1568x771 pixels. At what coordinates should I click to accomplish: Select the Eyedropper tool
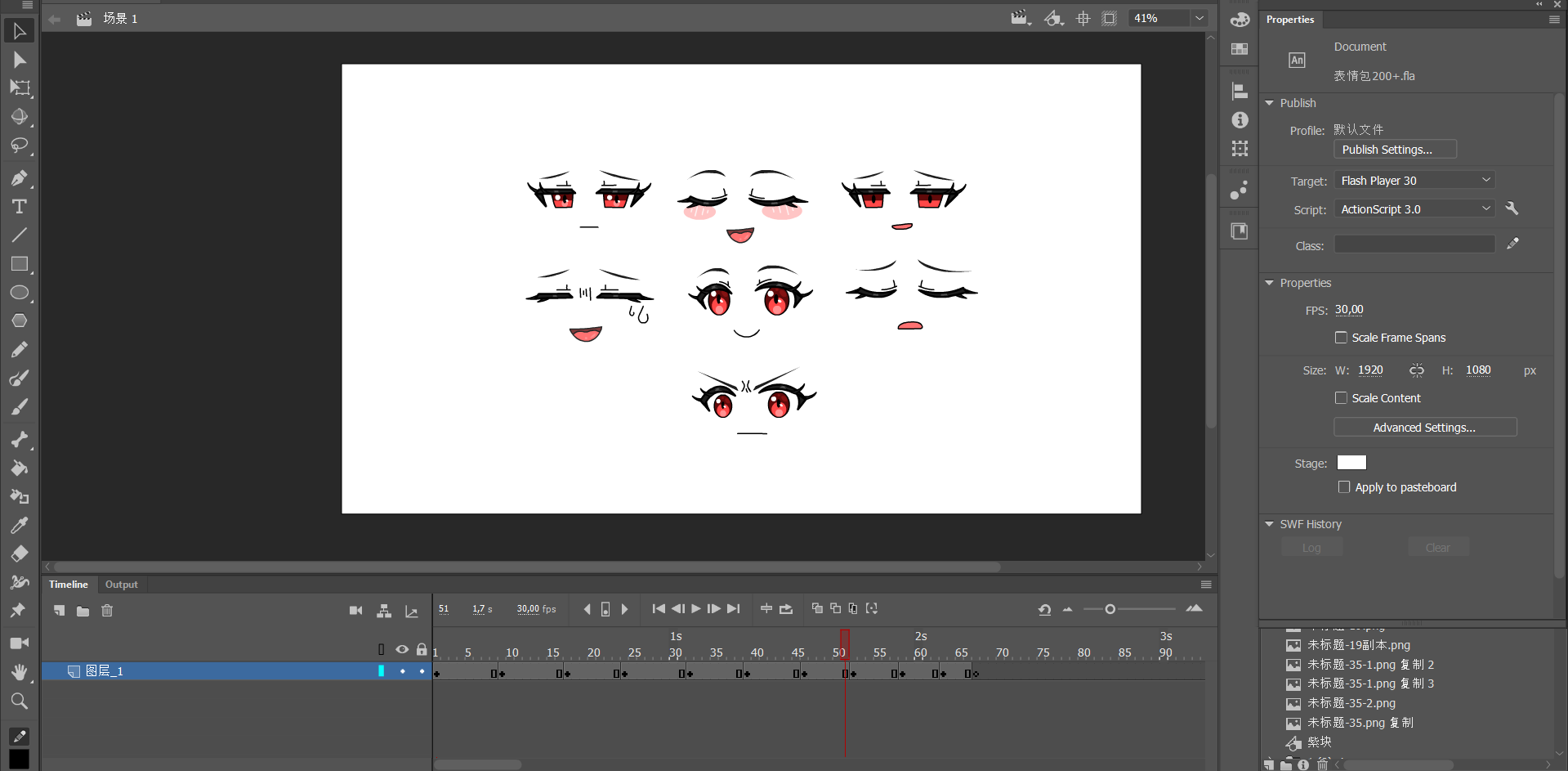19,525
